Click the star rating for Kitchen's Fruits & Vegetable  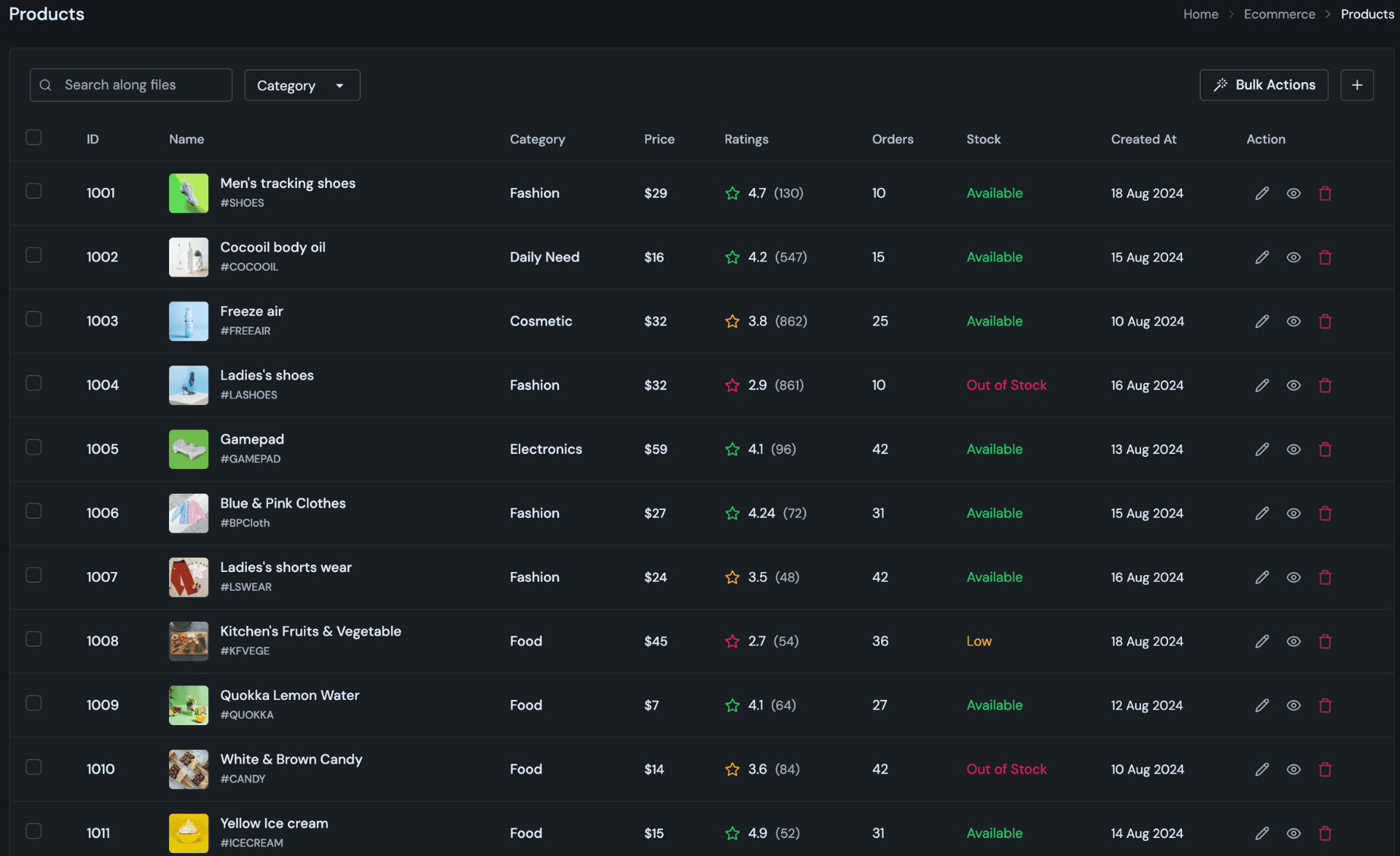point(732,641)
